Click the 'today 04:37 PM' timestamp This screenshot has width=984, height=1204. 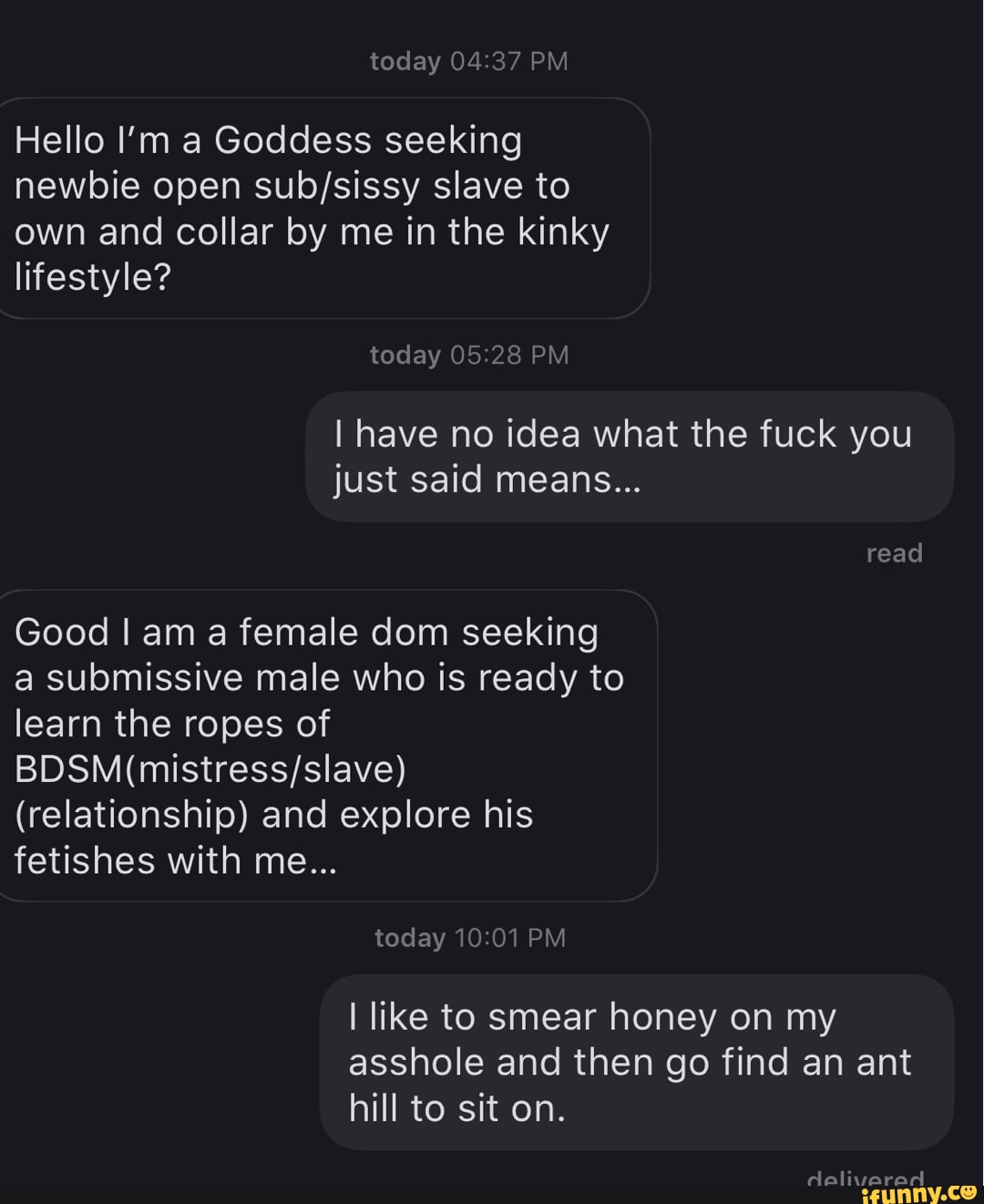[468, 61]
